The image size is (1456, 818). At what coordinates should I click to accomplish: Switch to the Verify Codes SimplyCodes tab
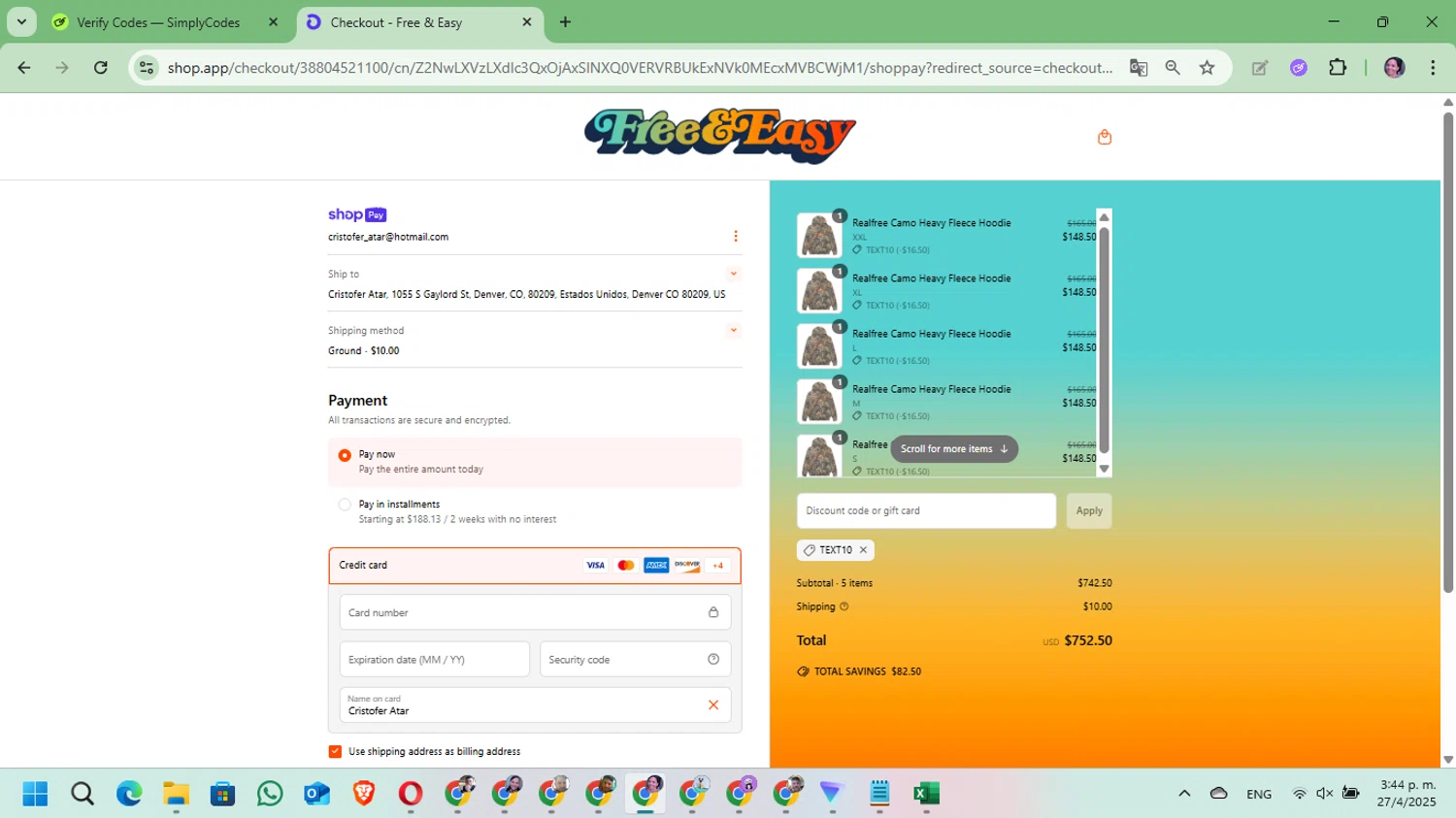(158, 22)
